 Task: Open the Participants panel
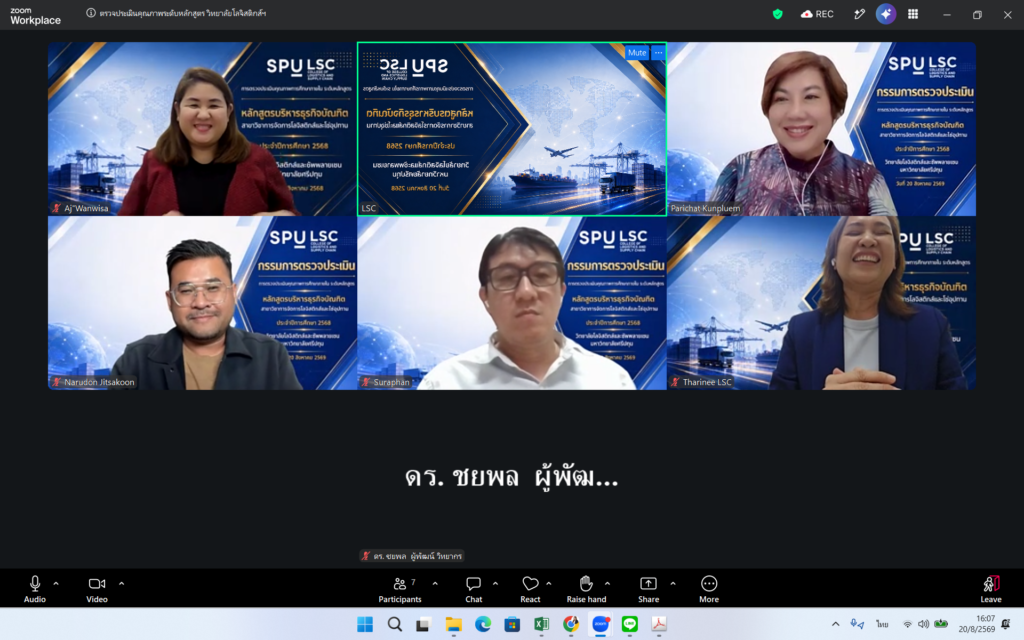click(x=400, y=588)
